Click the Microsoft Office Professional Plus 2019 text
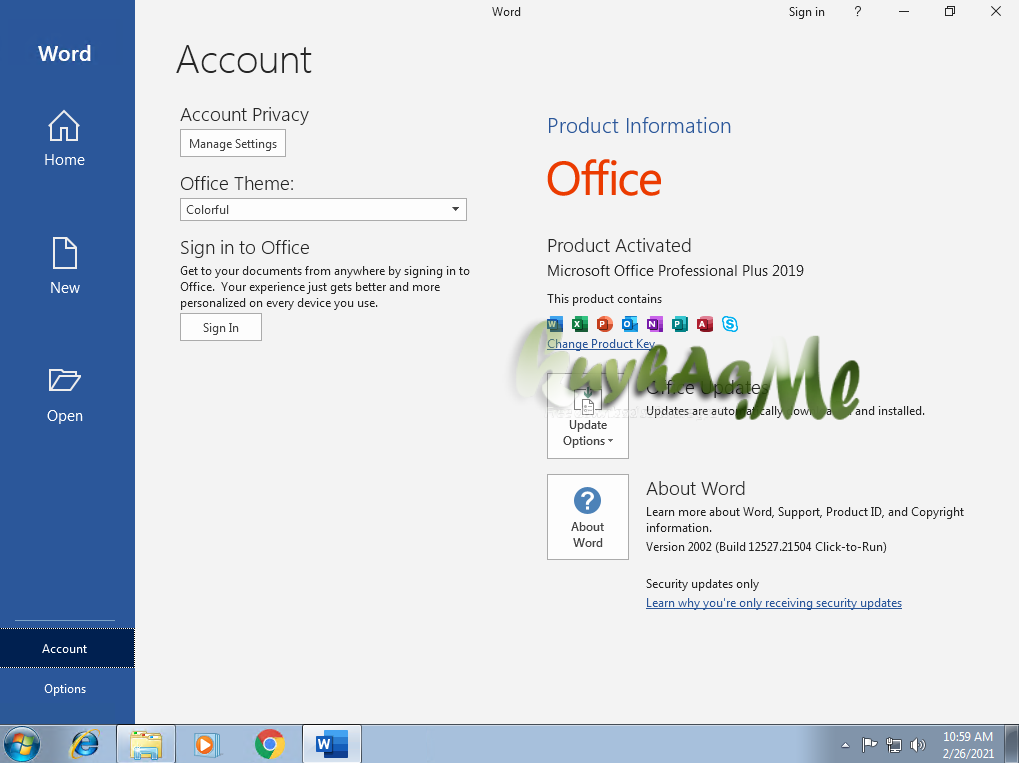Image resolution: width=1019 pixels, height=763 pixels. 675,270
